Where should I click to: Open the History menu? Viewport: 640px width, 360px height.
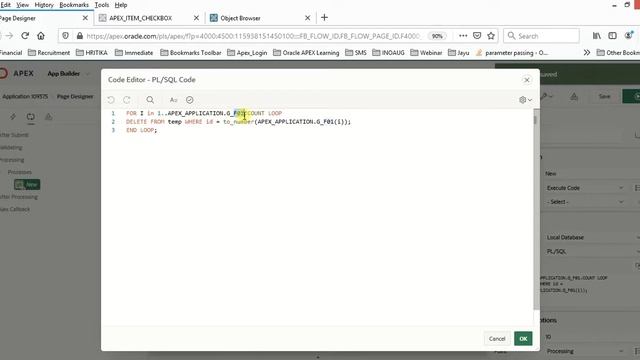coord(44,5)
